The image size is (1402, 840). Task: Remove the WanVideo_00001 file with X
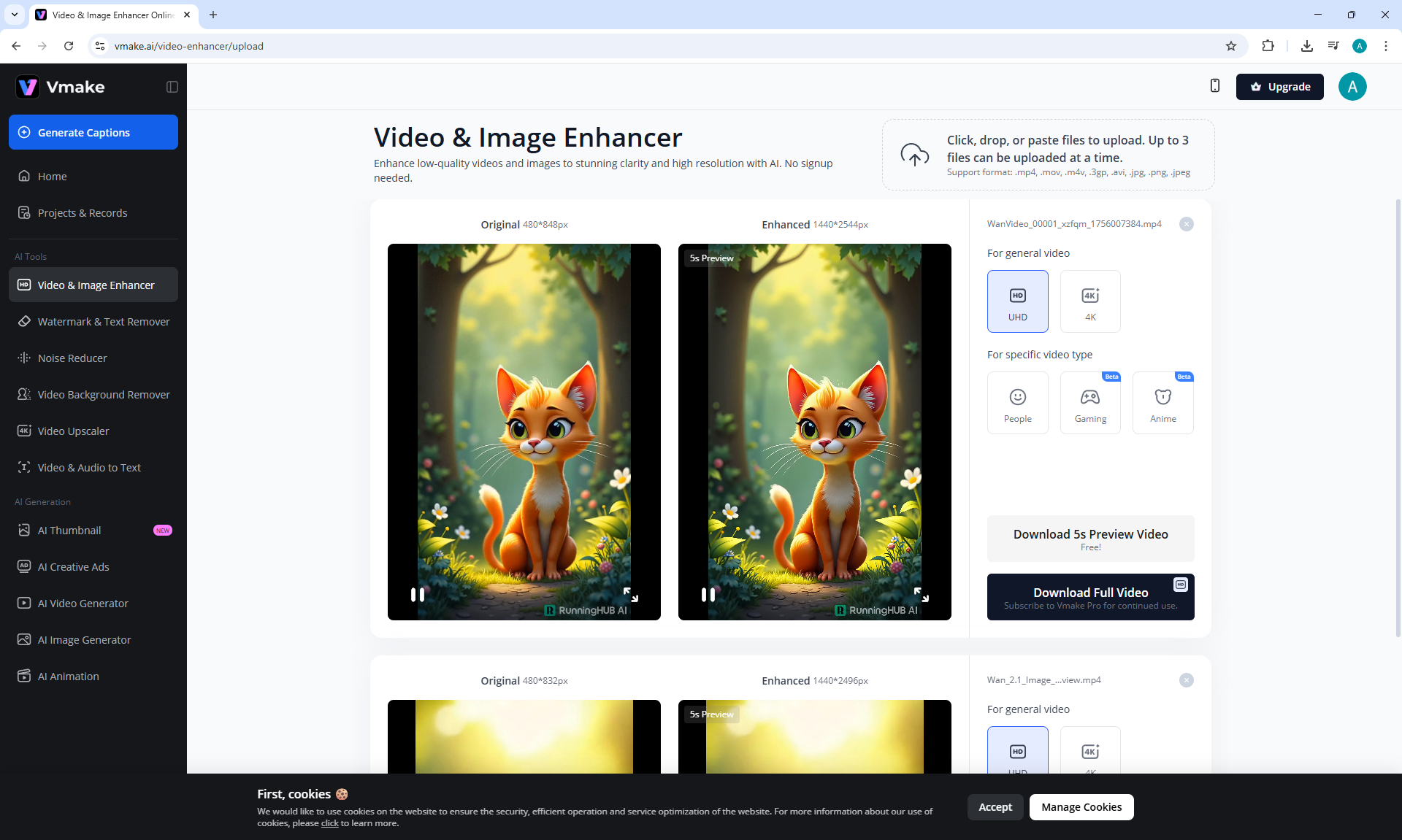point(1186,224)
